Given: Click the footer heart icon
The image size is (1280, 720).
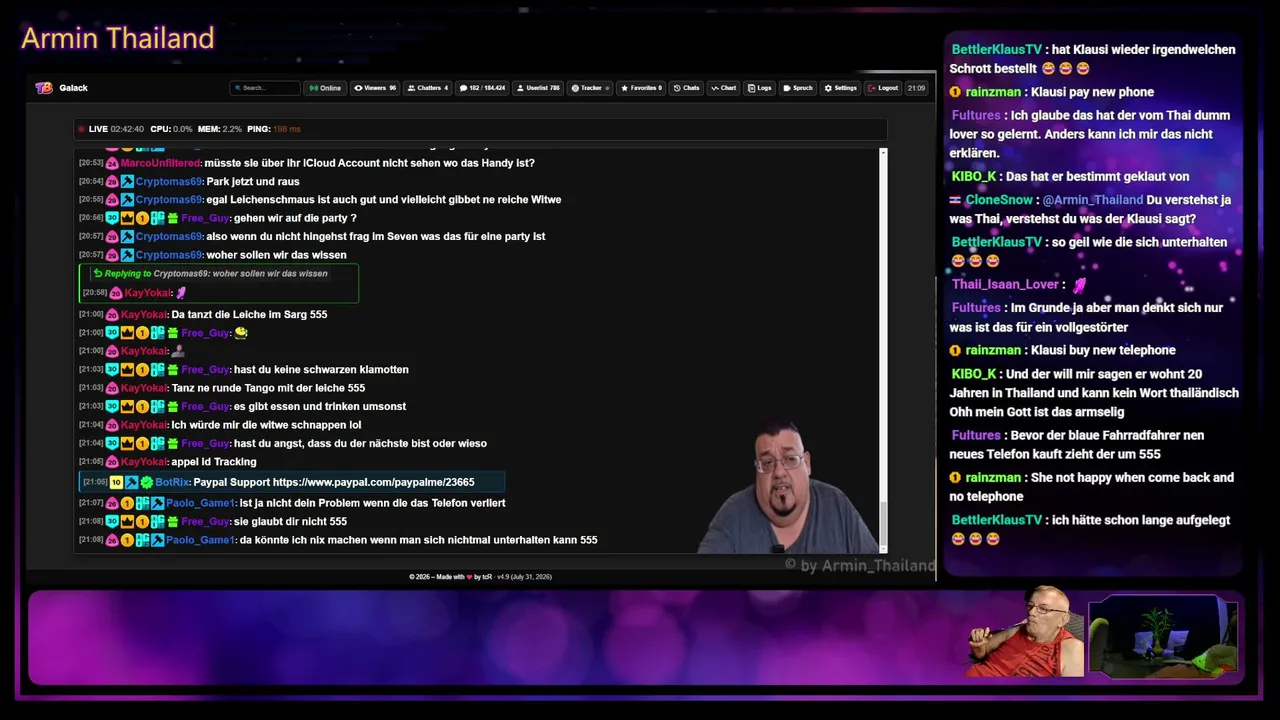Looking at the screenshot, I should [x=470, y=577].
